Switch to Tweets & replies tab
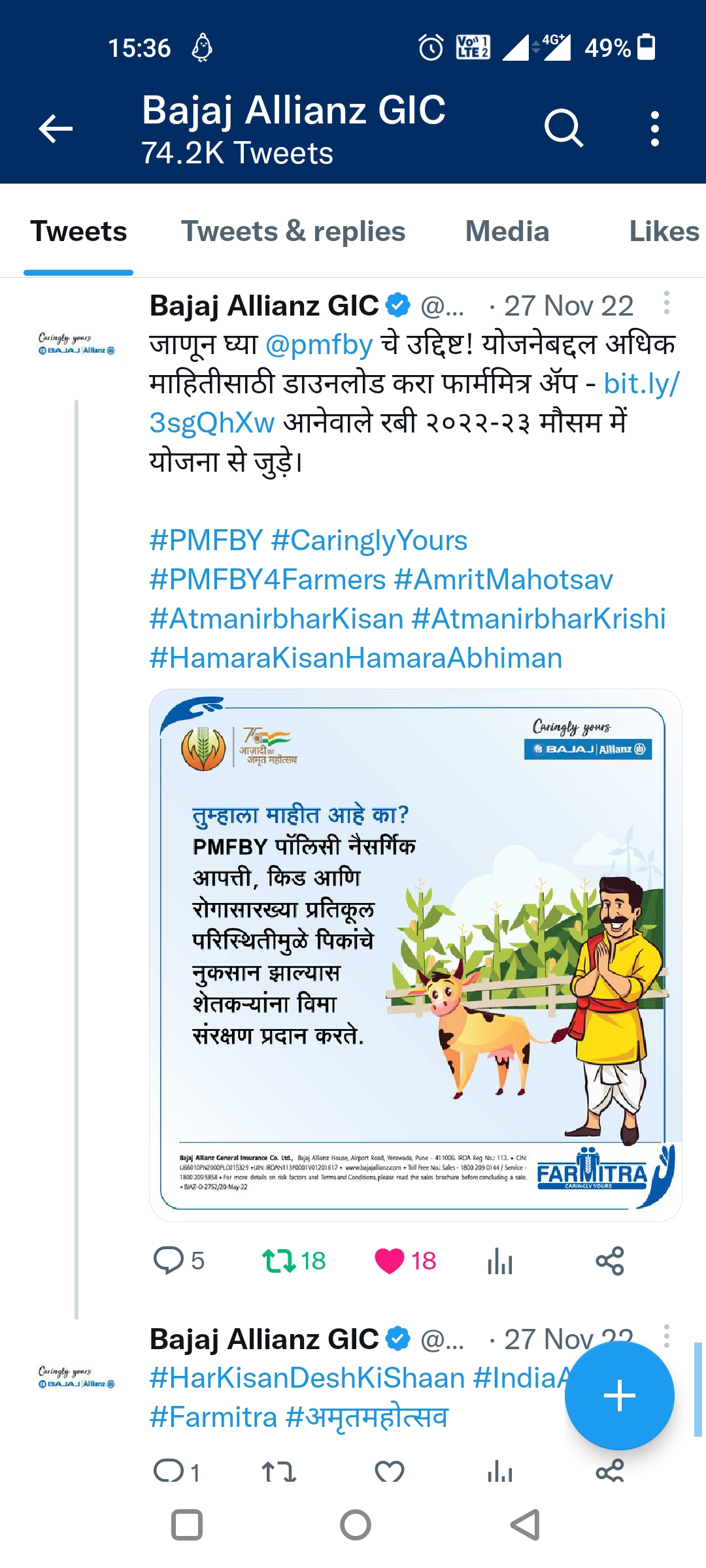Screen dimensions: 706x1568 (293, 231)
